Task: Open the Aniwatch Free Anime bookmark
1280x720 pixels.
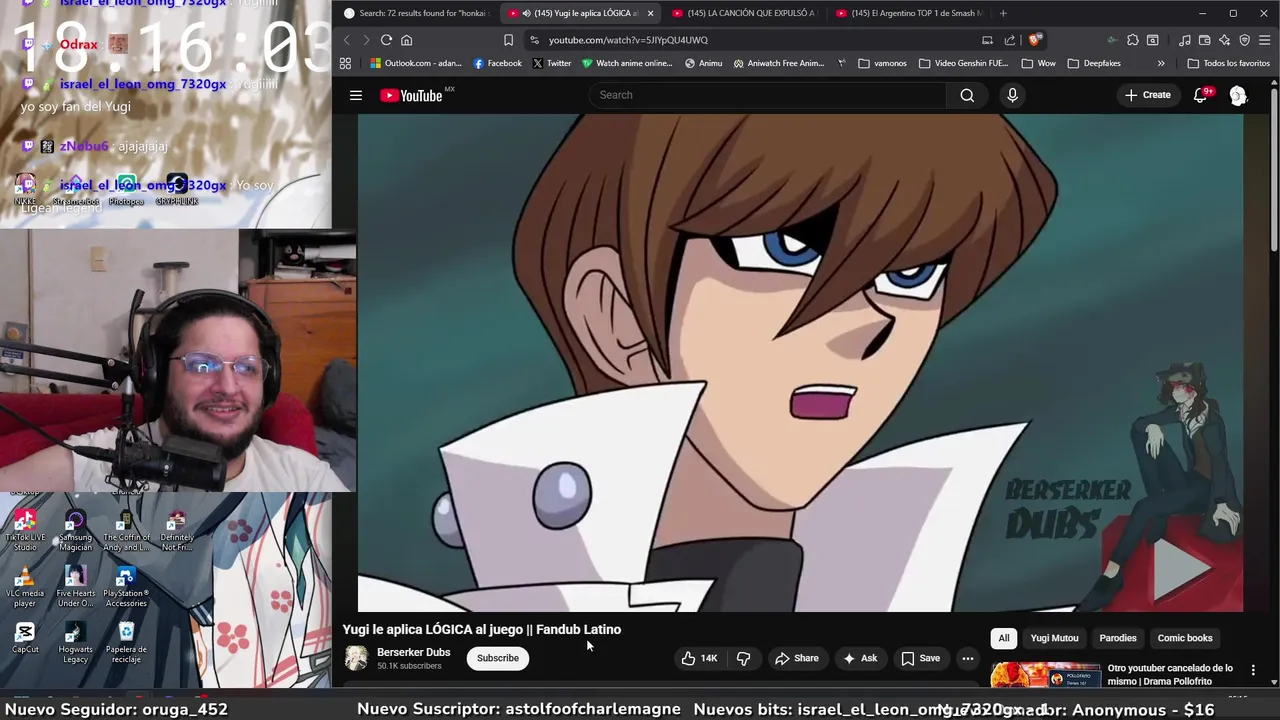Action: [x=779, y=63]
